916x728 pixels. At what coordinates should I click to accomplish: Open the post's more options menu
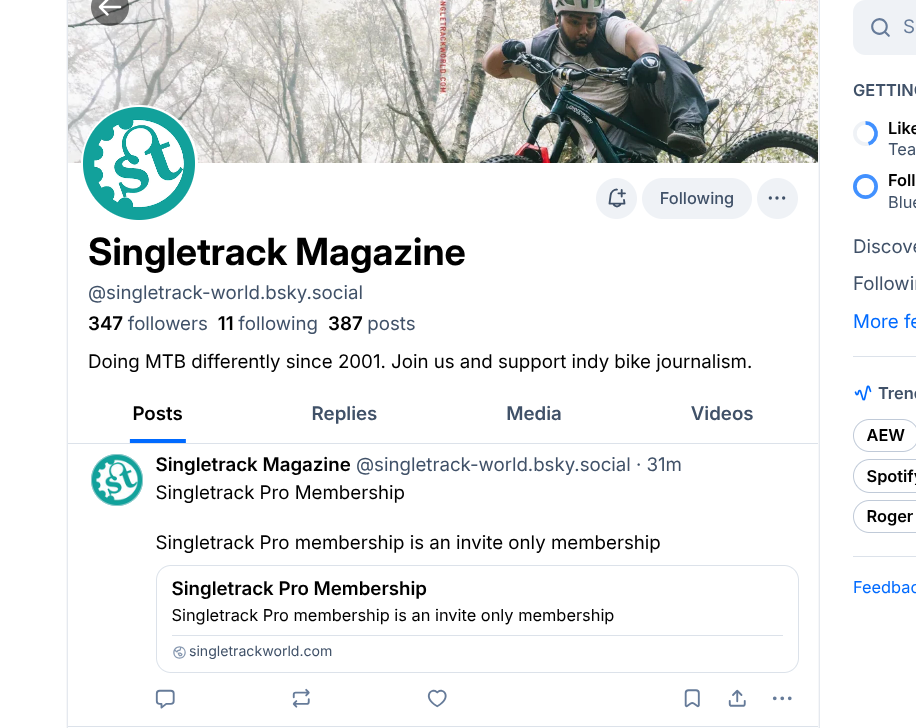pos(782,699)
